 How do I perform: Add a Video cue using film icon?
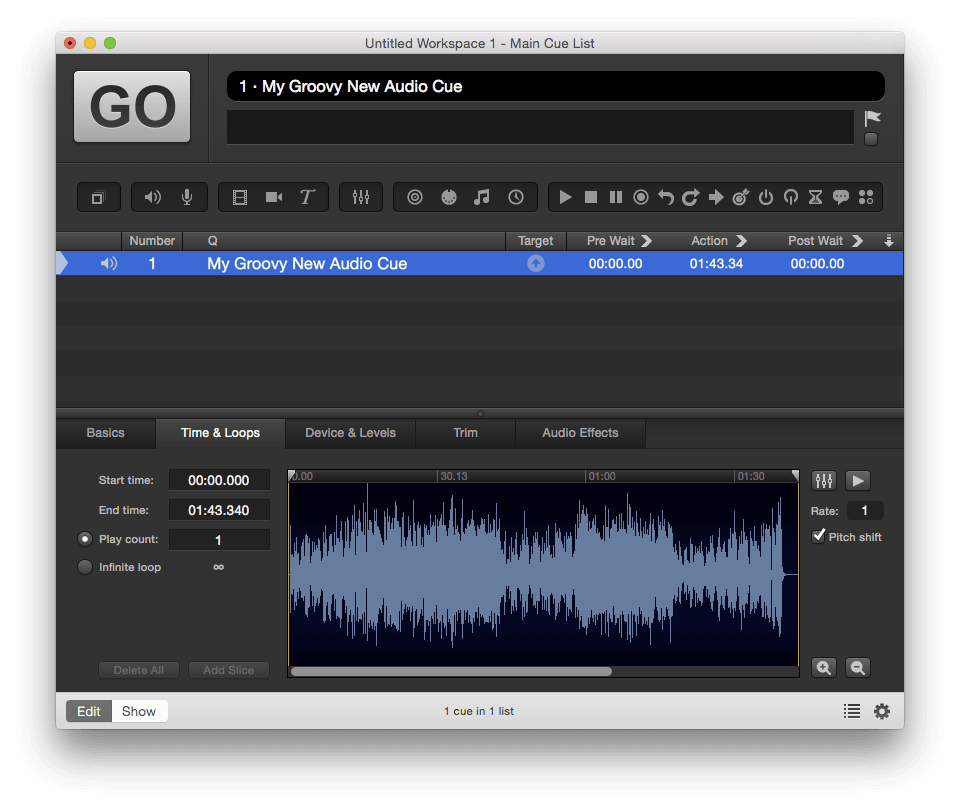[x=240, y=197]
